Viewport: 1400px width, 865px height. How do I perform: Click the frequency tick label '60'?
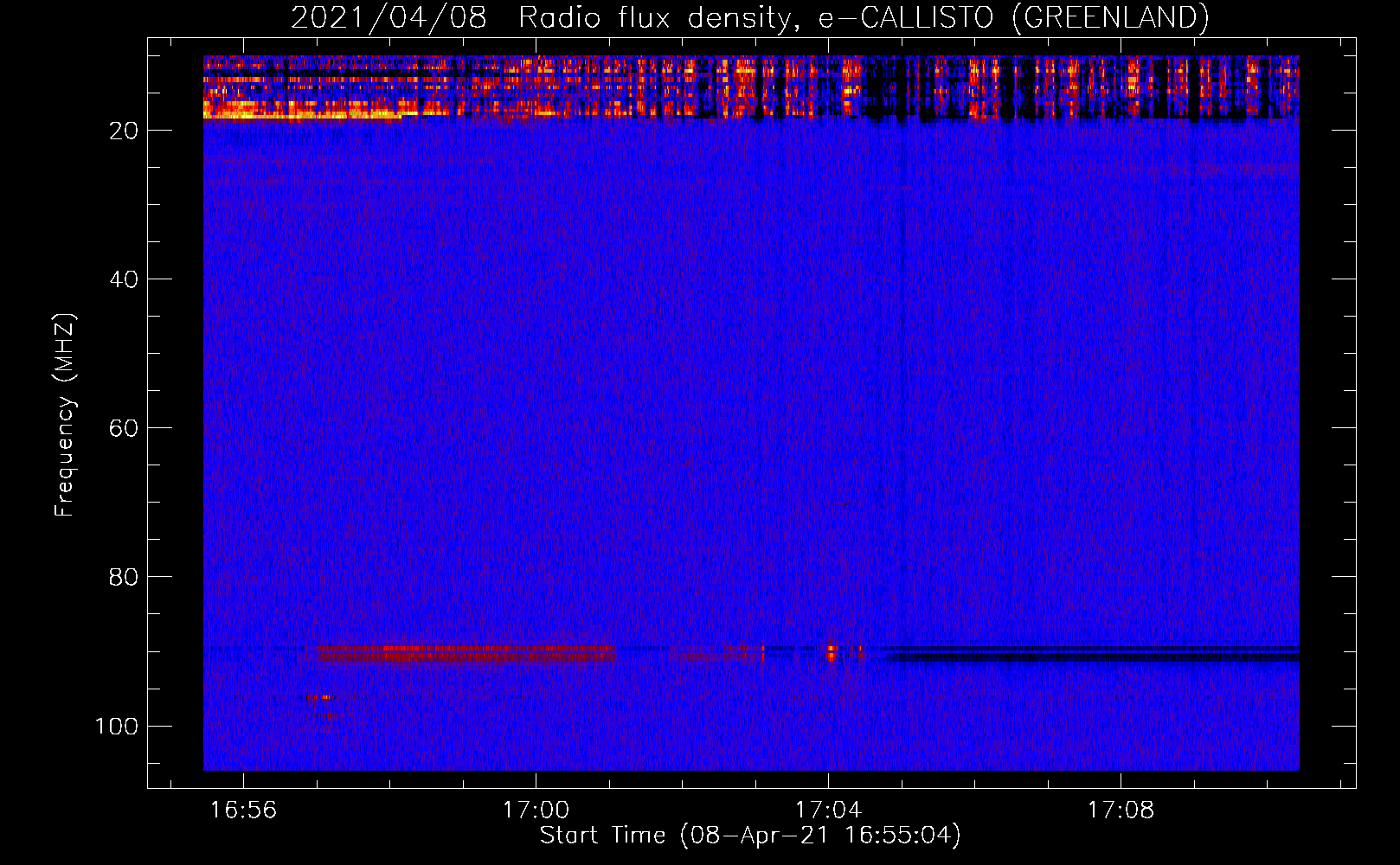pyautogui.click(x=125, y=428)
